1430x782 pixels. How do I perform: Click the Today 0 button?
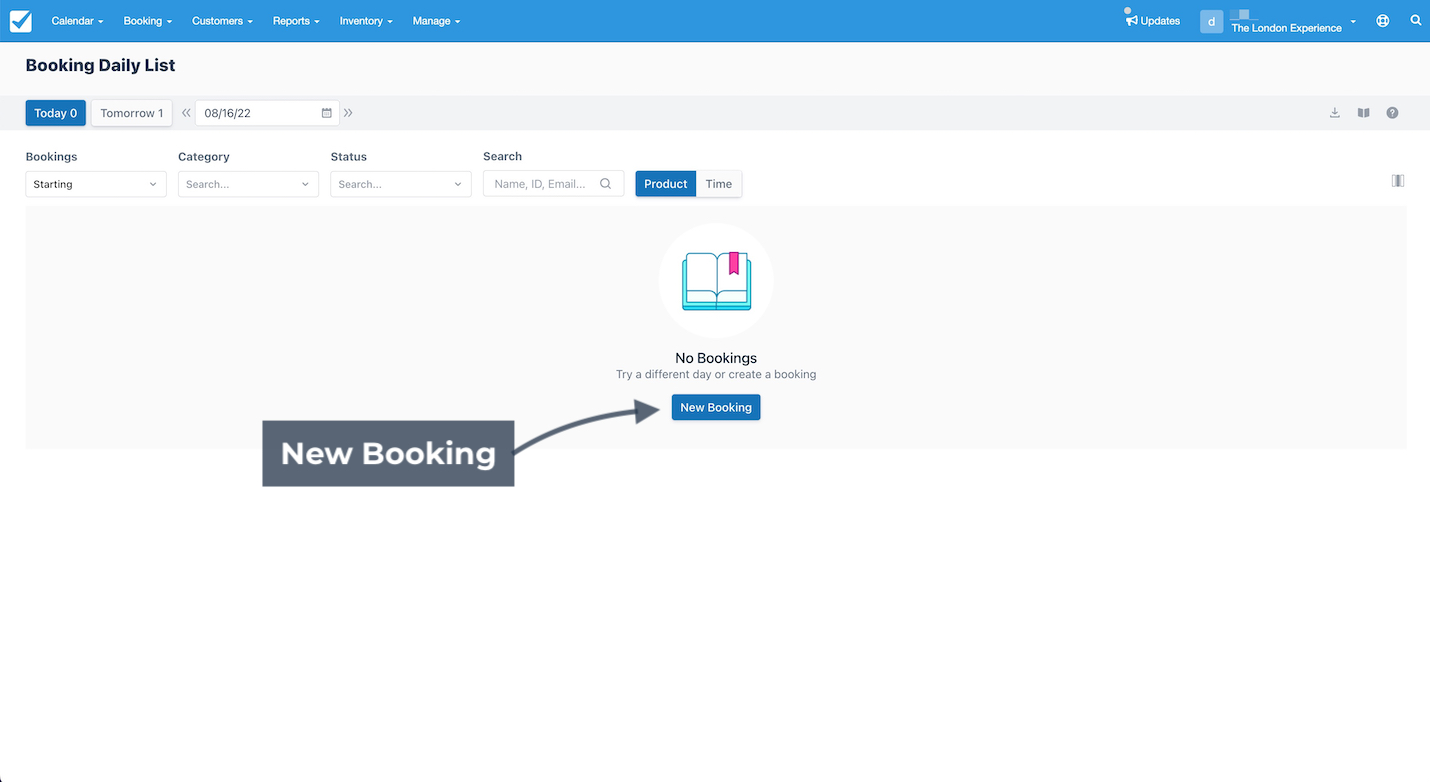click(56, 113)
